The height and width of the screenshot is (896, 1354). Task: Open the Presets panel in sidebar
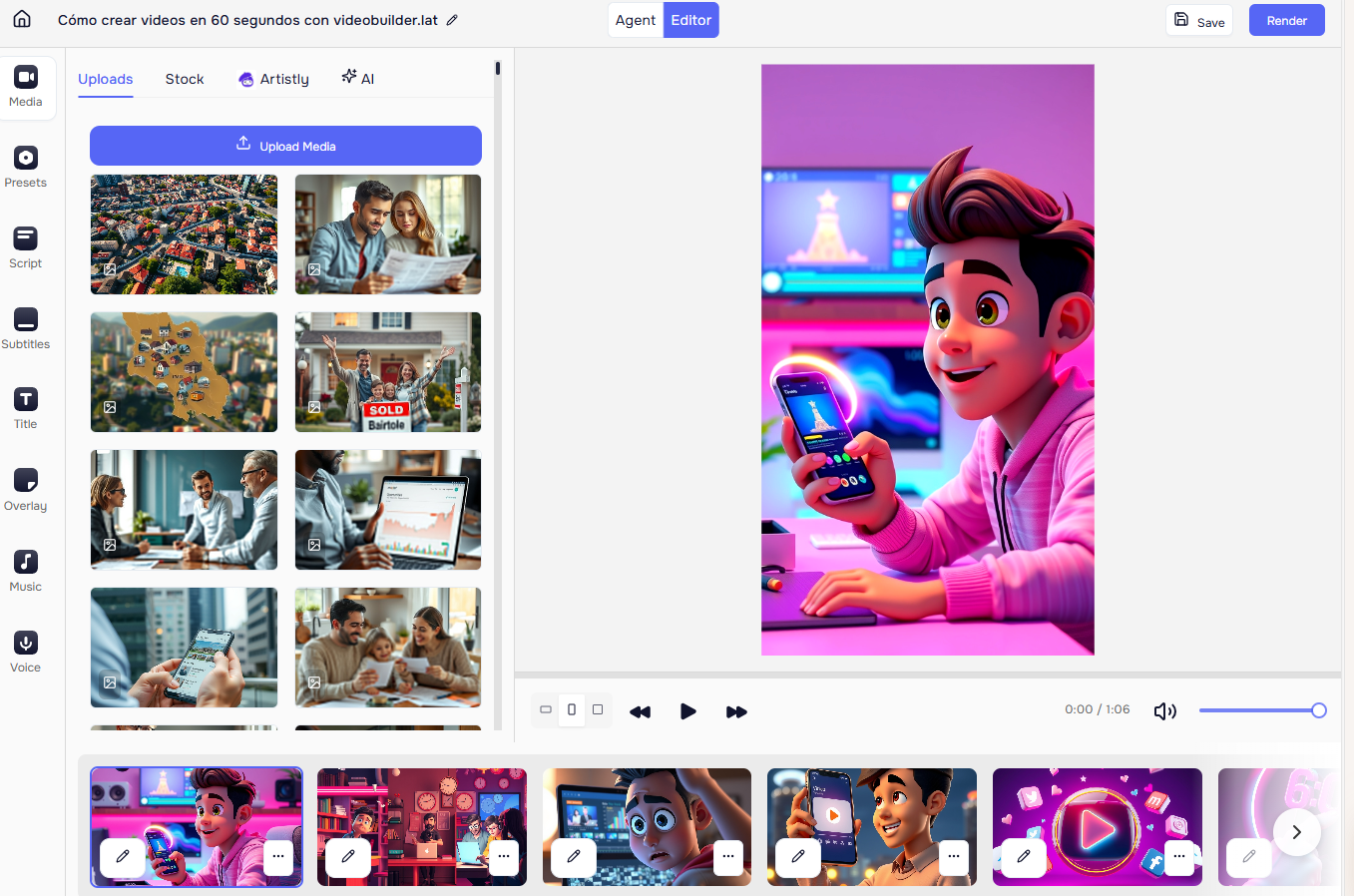[x=26, y=166]
